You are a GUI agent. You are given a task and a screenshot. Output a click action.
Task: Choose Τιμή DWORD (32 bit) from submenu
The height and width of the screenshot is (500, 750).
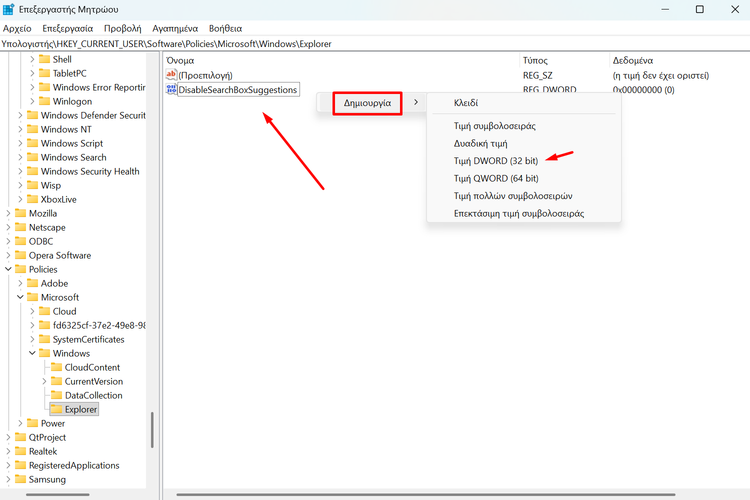click(x=496, y=160)
